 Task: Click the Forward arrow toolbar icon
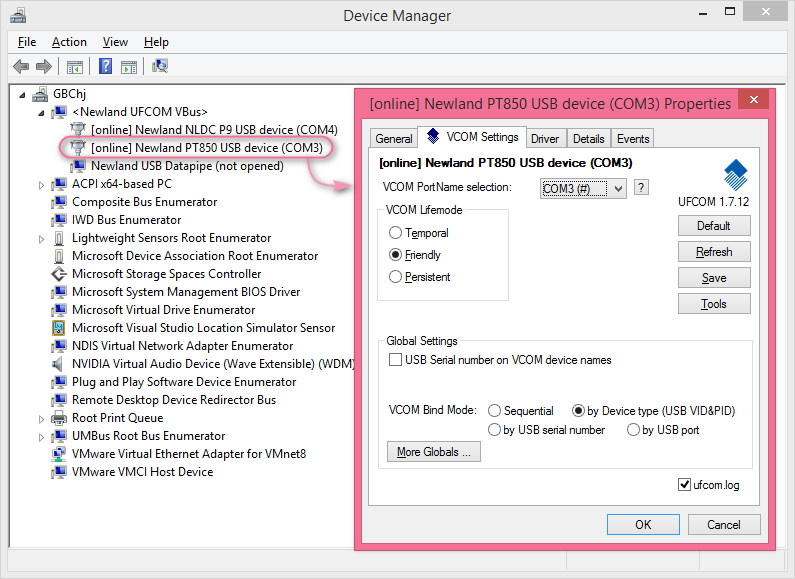(44, 66)
